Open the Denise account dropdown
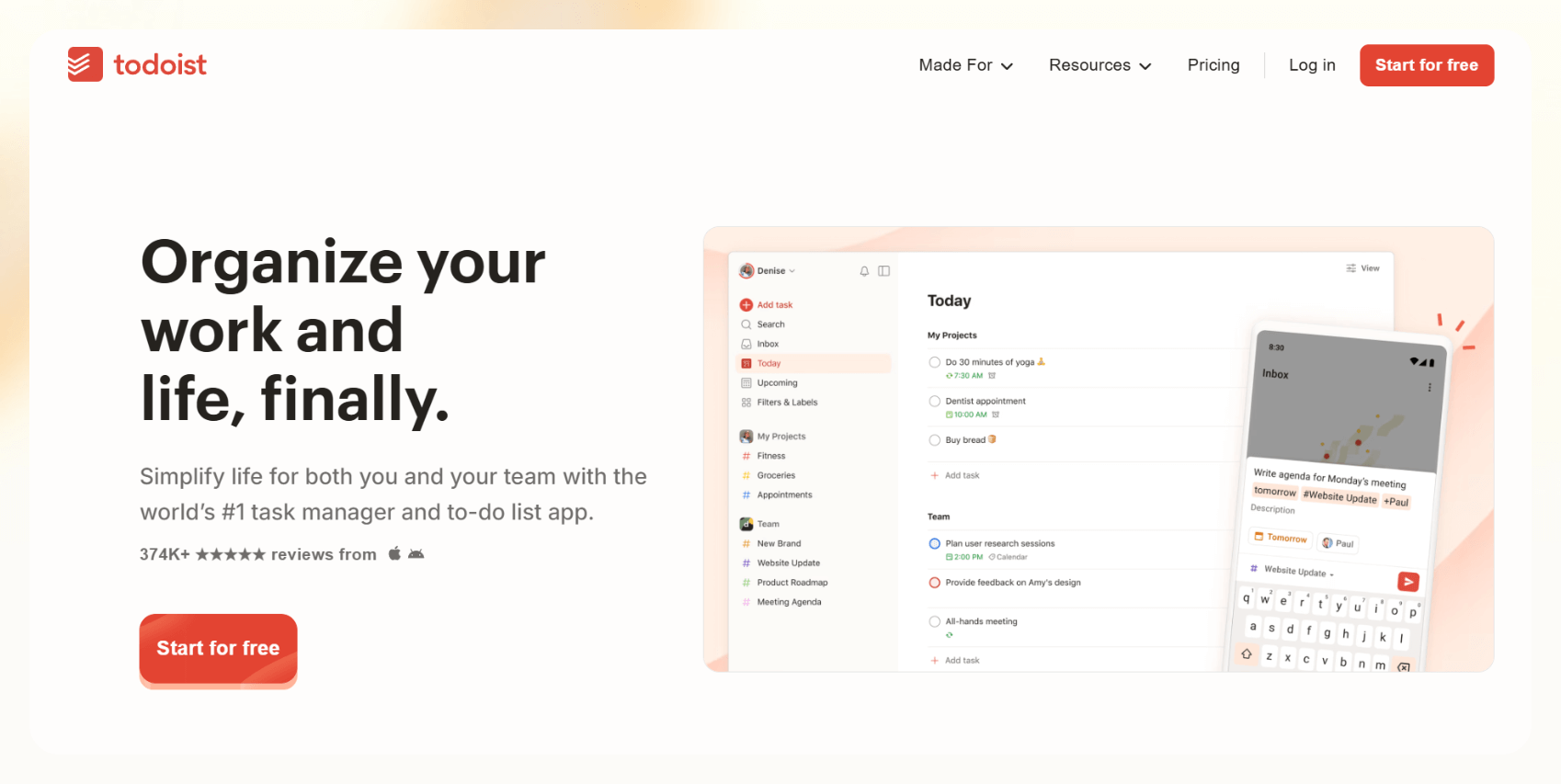The height and width of the screenshot is (784, 1561). pos(768,271)
